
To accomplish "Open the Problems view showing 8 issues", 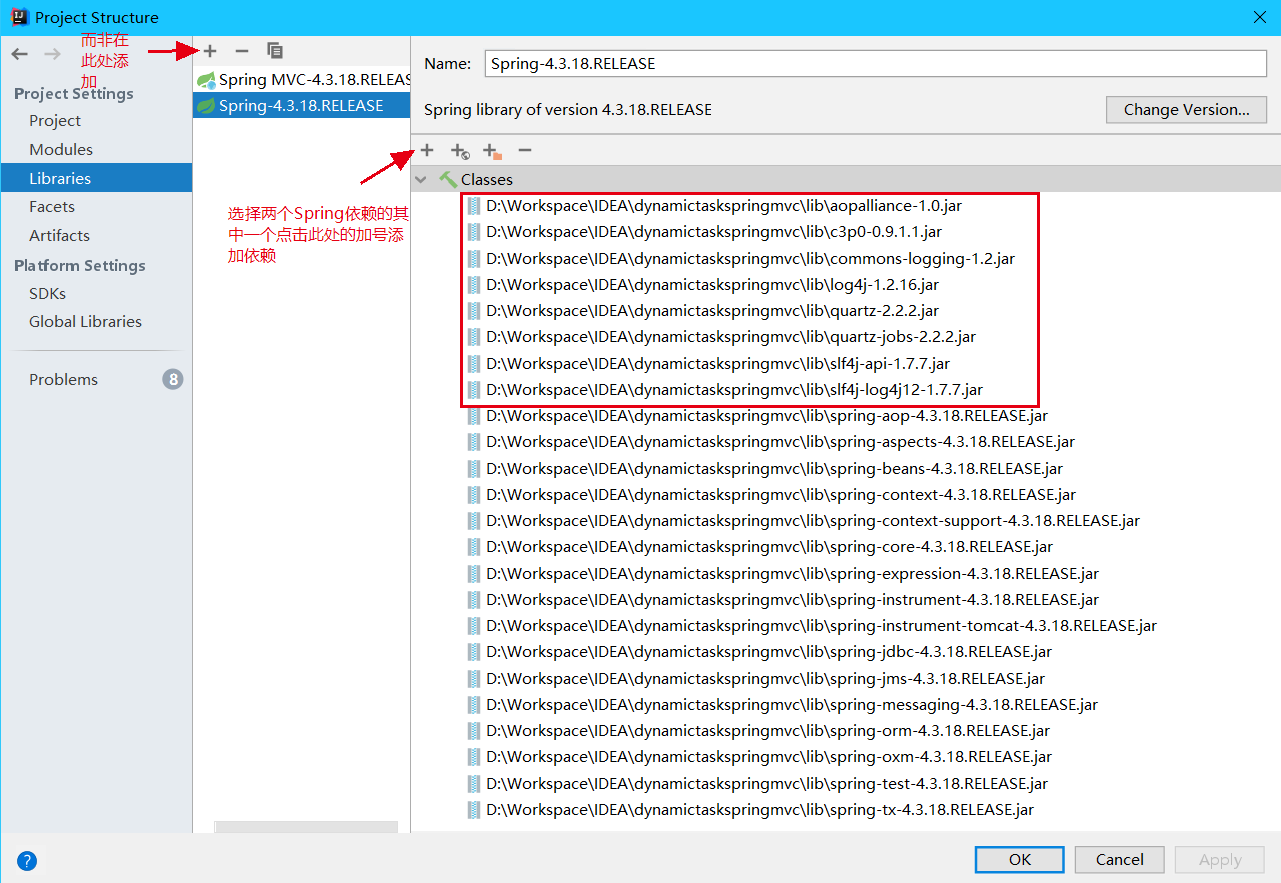I will 63,379.
